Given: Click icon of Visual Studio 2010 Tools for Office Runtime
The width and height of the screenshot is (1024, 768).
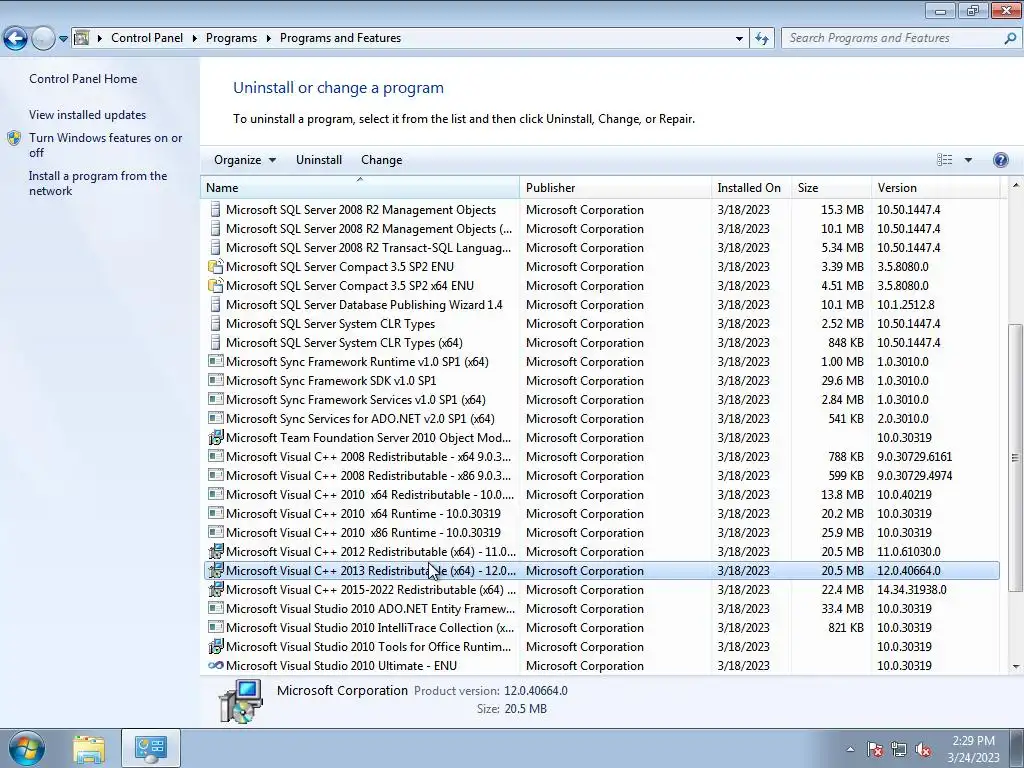Looking at the screenshot, I should click(216, 646).
